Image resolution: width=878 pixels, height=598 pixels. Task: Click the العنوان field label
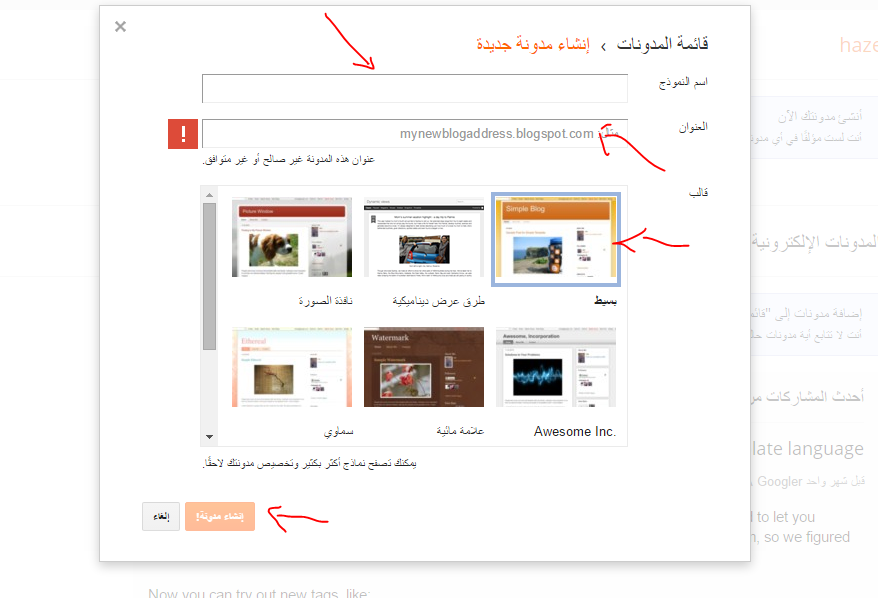[x=693, y=127]
